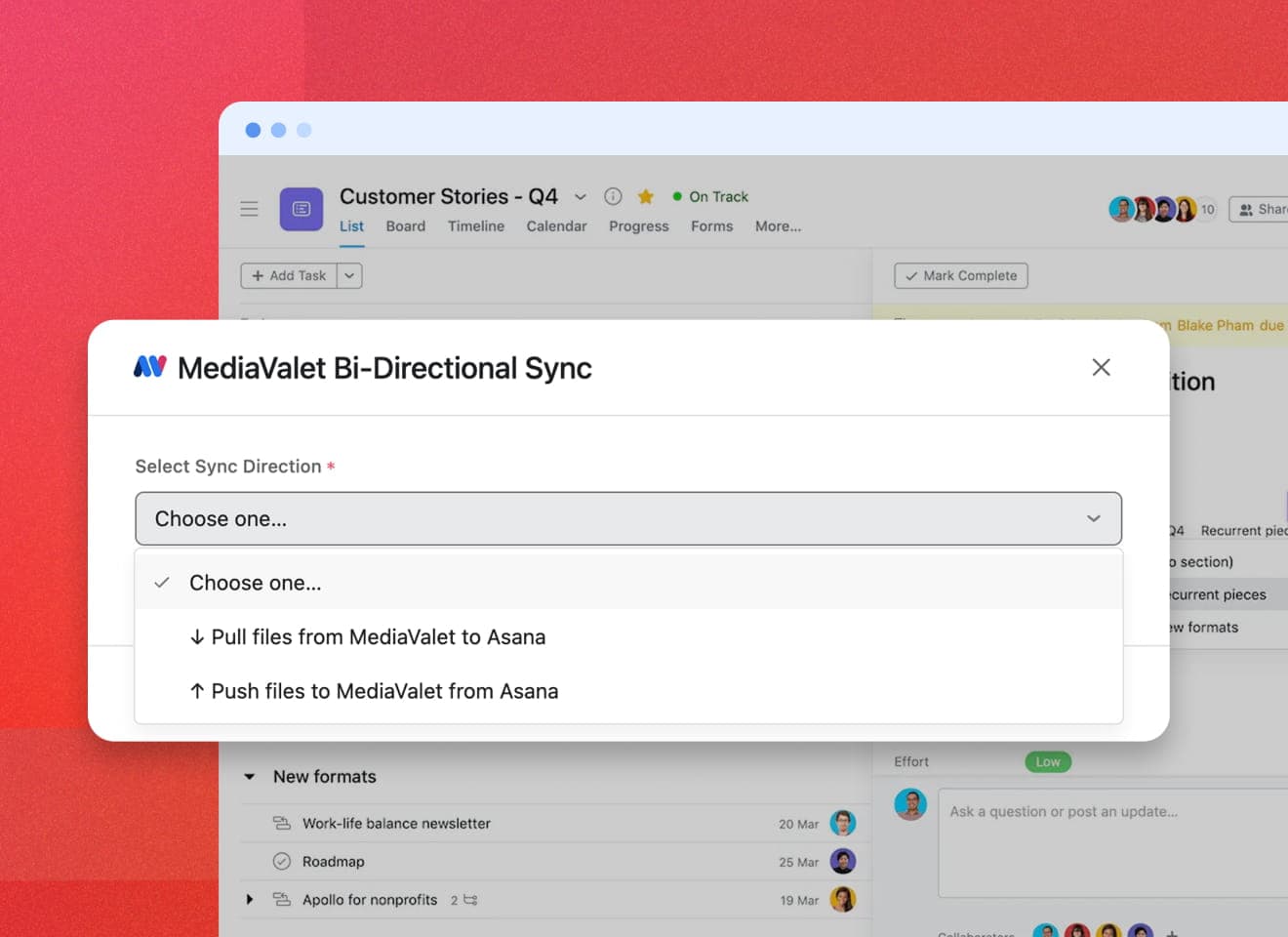Viewport: 1288px width, 937px height.
Task: Open the Select Sync Direction dropdown
Action: [628, 518]
